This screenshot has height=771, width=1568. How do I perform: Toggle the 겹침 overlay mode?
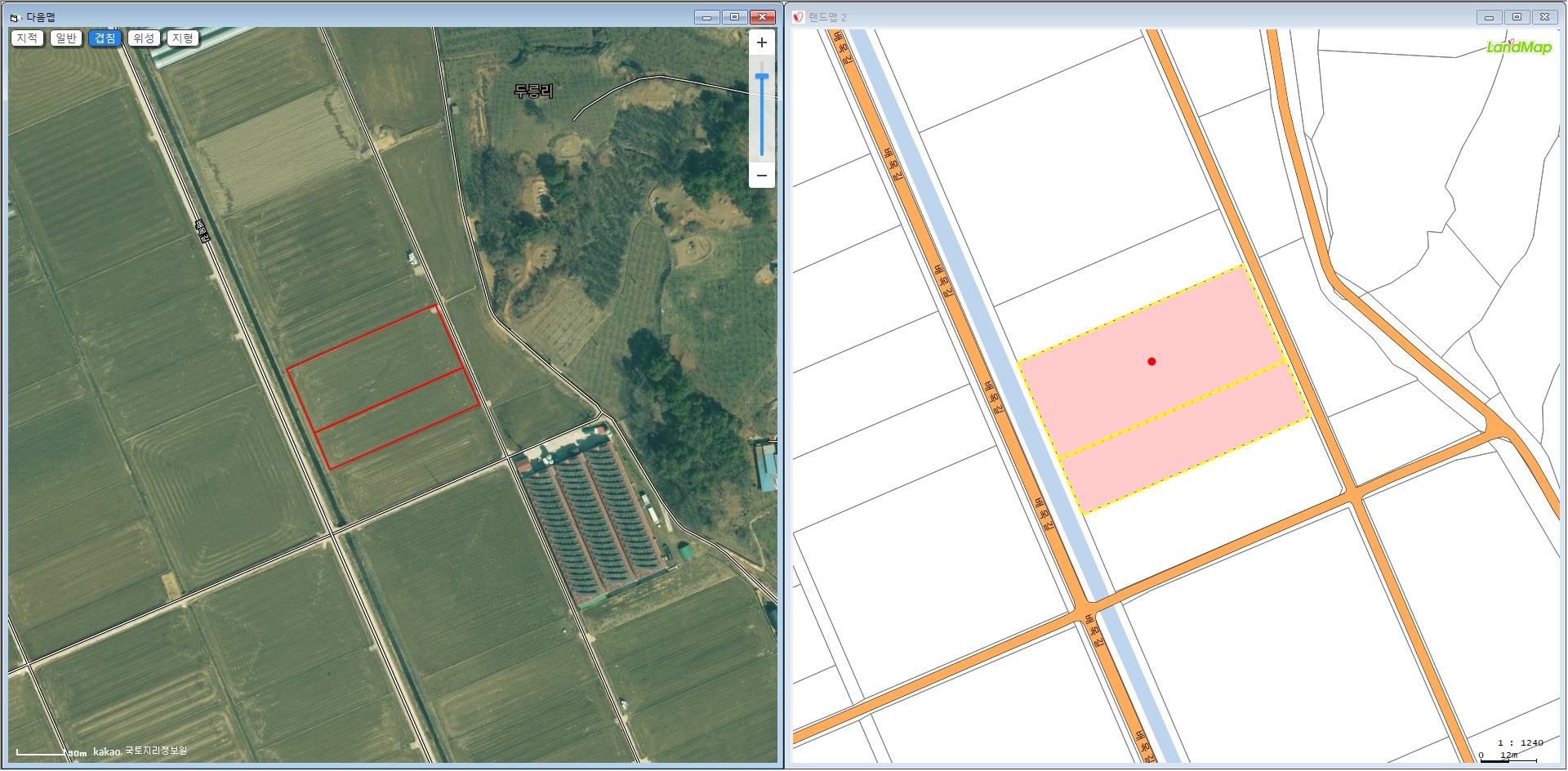coord(105,38)
